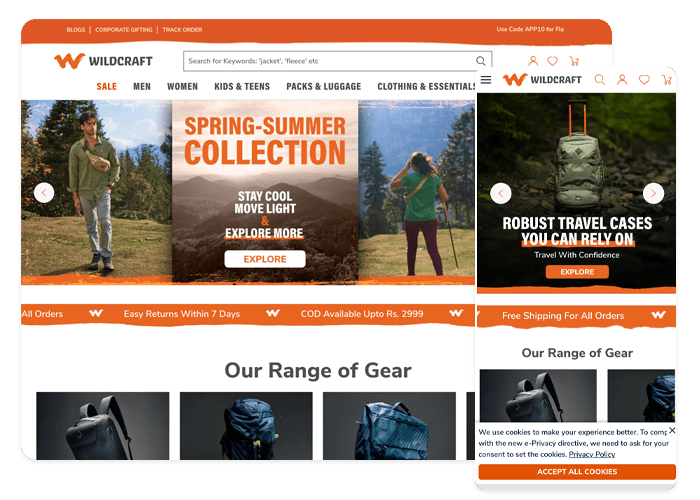Open the wishlist heart icon in desktop header
This screenshot has height=500, width=700.
(552, 61)
